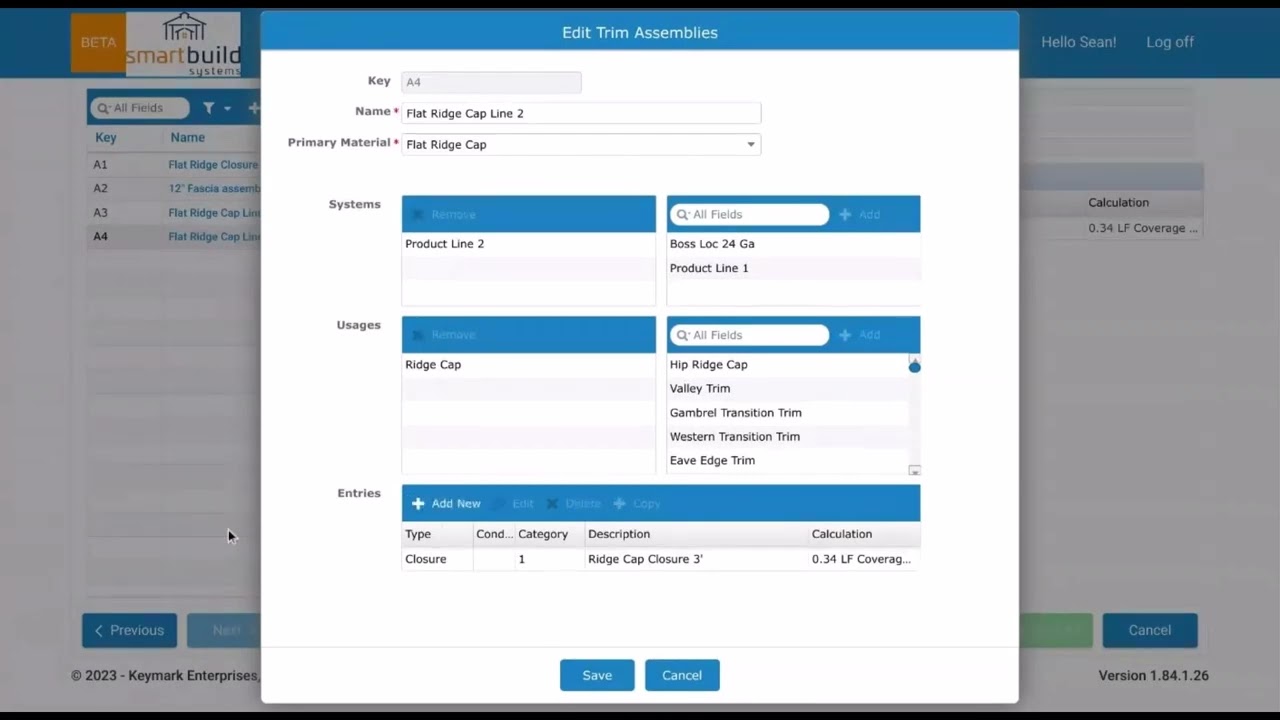Click the Add button in Systems panel
Viewport: 1280px width, 720px height.
[860, 214]
